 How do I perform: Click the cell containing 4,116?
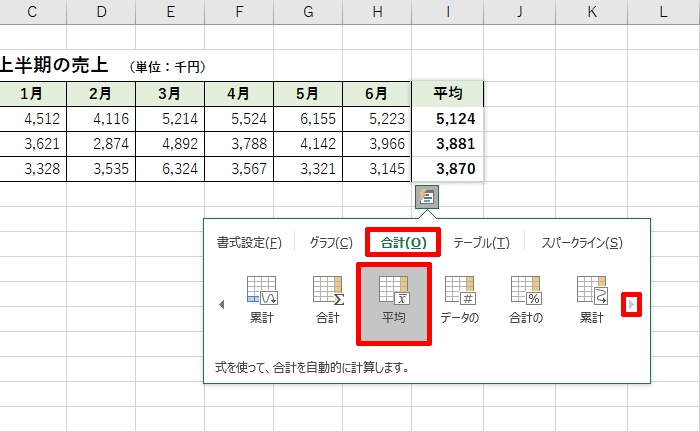[x=101, y=119]
